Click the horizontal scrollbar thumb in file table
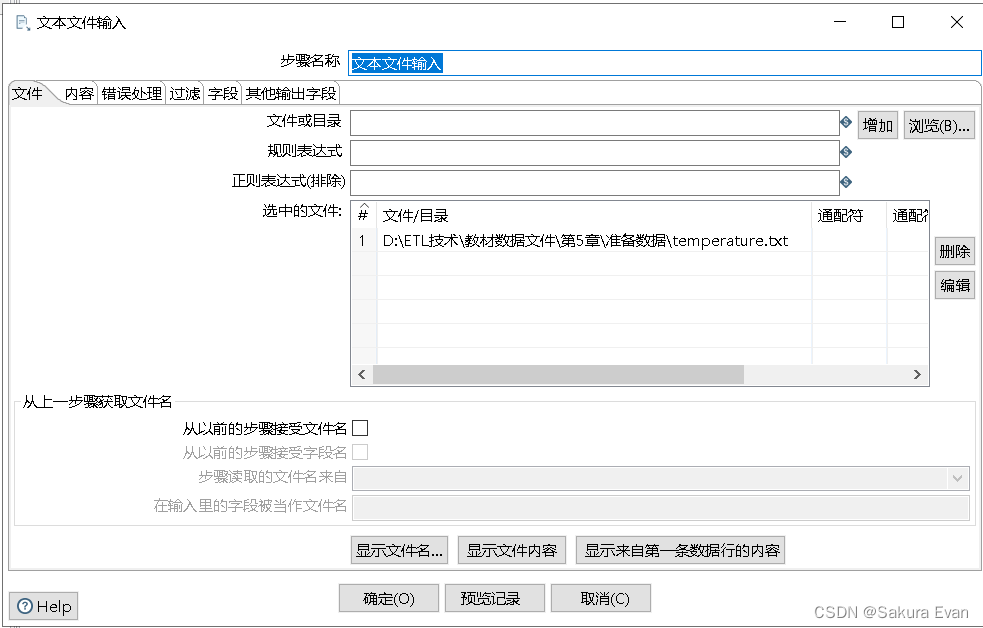 (558, 375)
